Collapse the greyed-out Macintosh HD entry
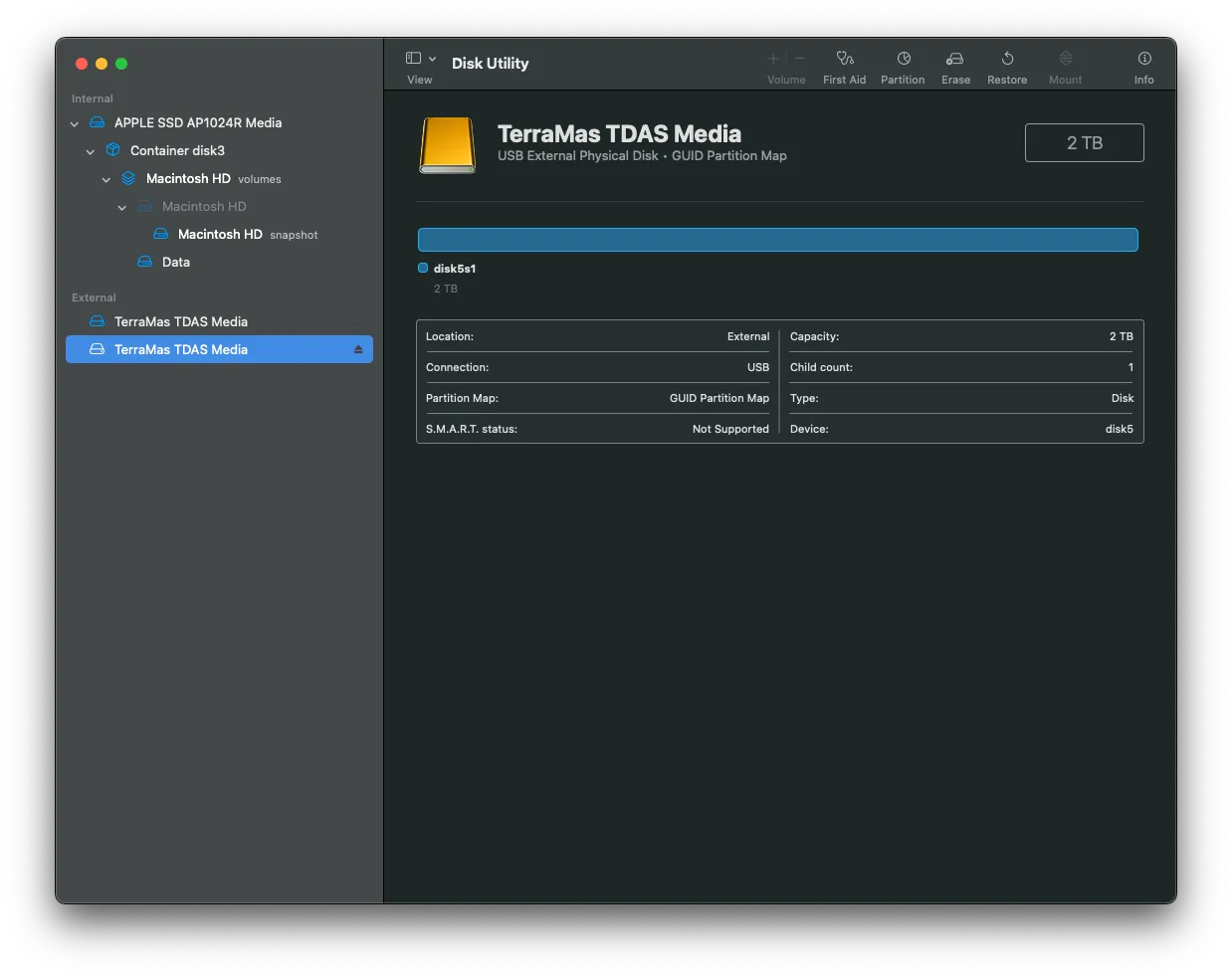1232x977 pixels. pos(122,208)
